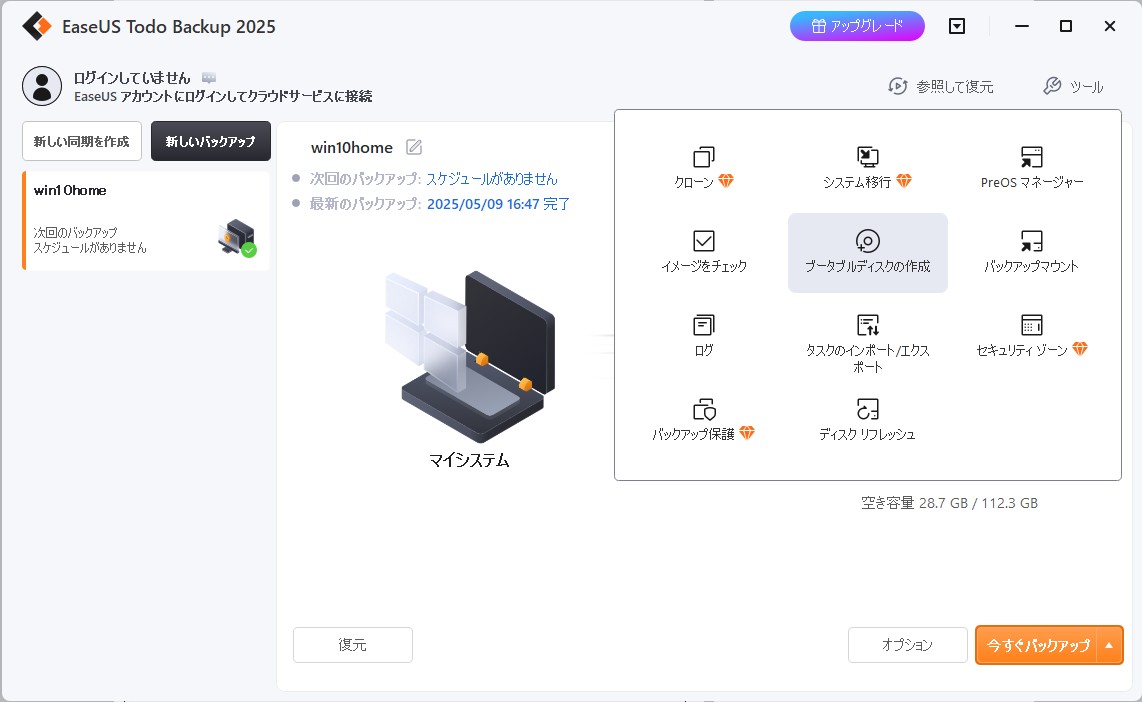This screenshot has width=1142, height=702.
Task: Click the アップグレード upgrade button
Action: point(857,26)
